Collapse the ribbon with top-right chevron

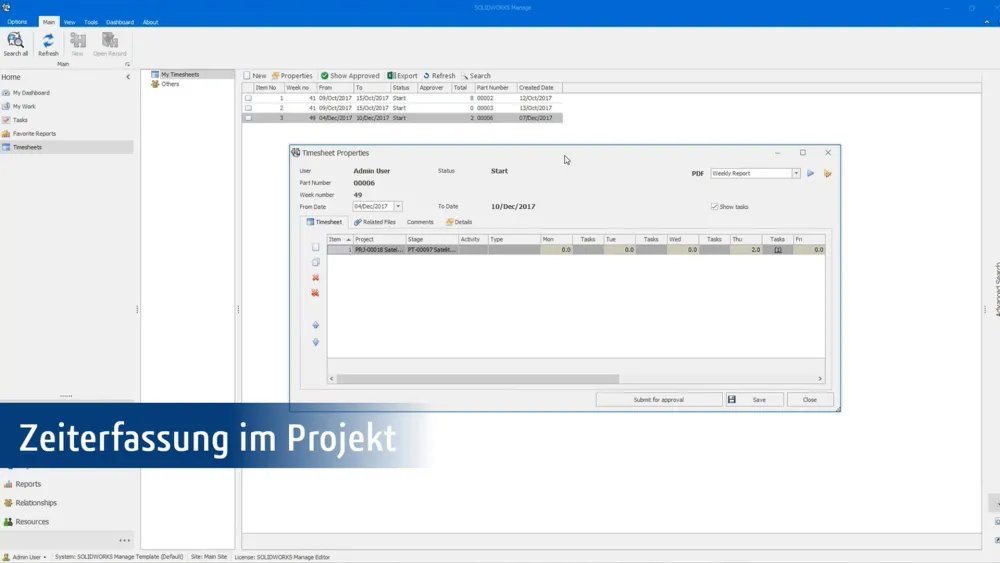[x=987, y=22]
